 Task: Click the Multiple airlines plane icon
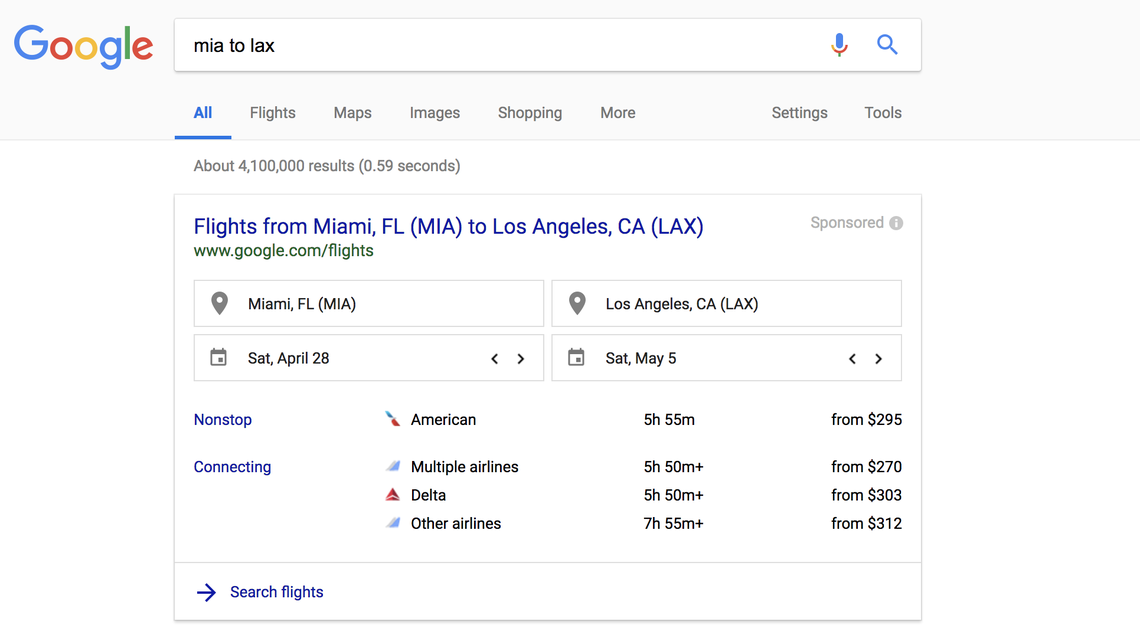click(x=392, y=466)
